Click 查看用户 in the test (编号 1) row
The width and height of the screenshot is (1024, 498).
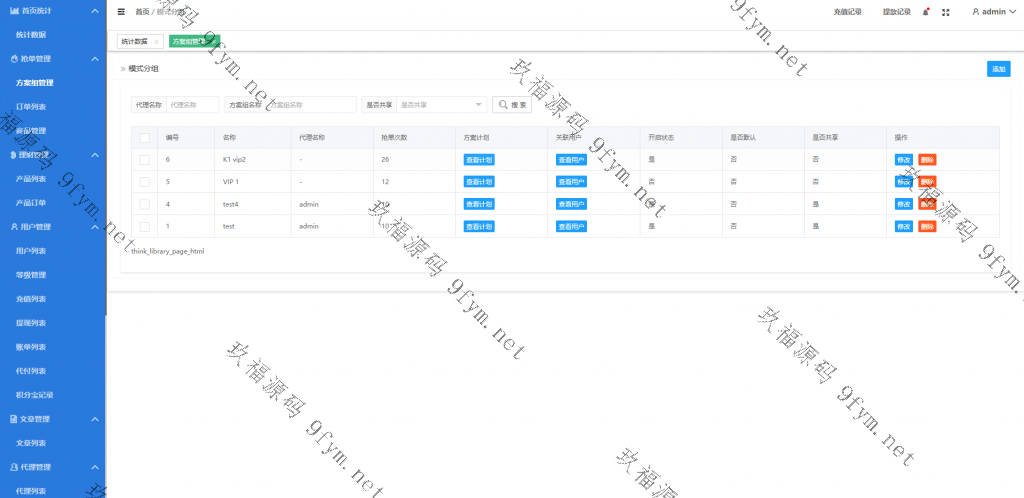(571, 226)
